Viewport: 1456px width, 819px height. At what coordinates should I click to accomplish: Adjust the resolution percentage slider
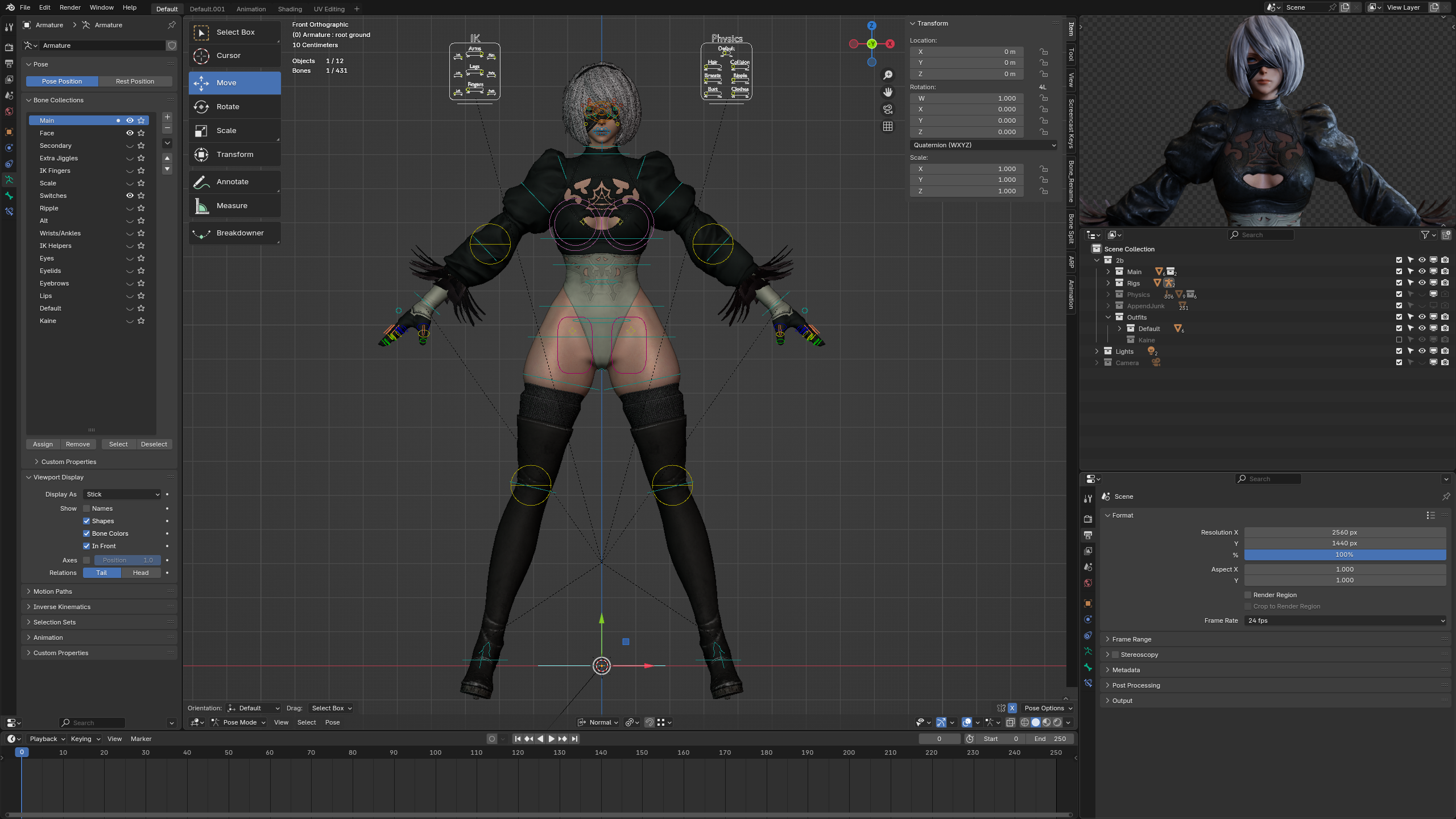pyautogui.click(x=1345, y=555)
